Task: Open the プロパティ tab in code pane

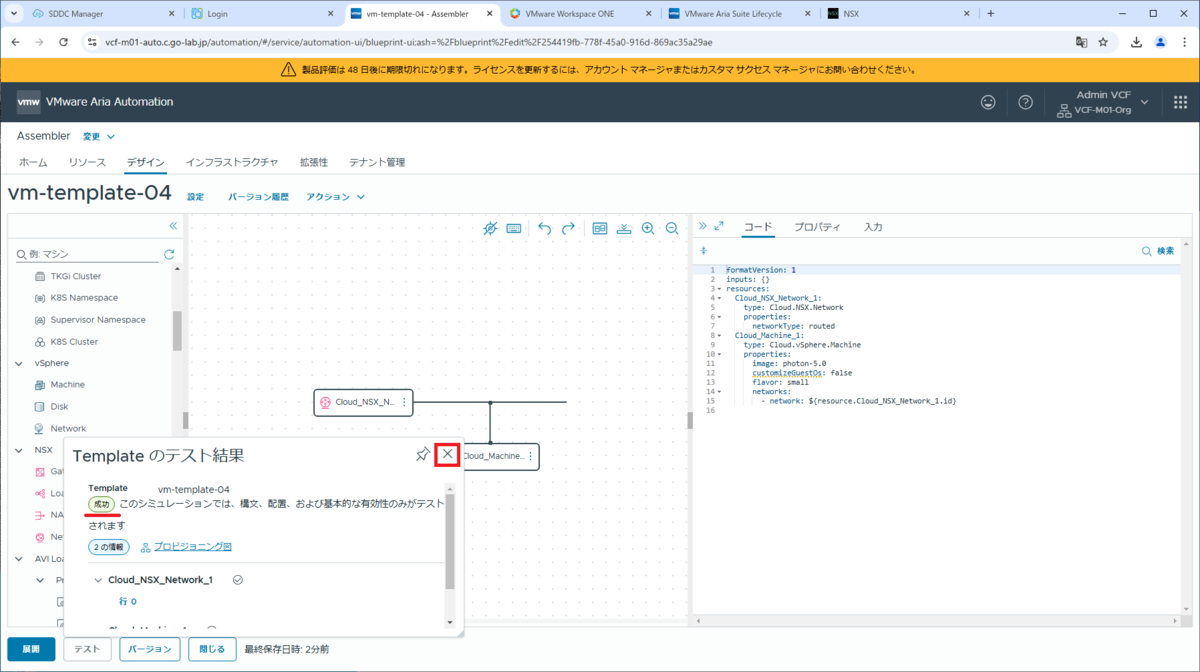Action: pos(817,227)
